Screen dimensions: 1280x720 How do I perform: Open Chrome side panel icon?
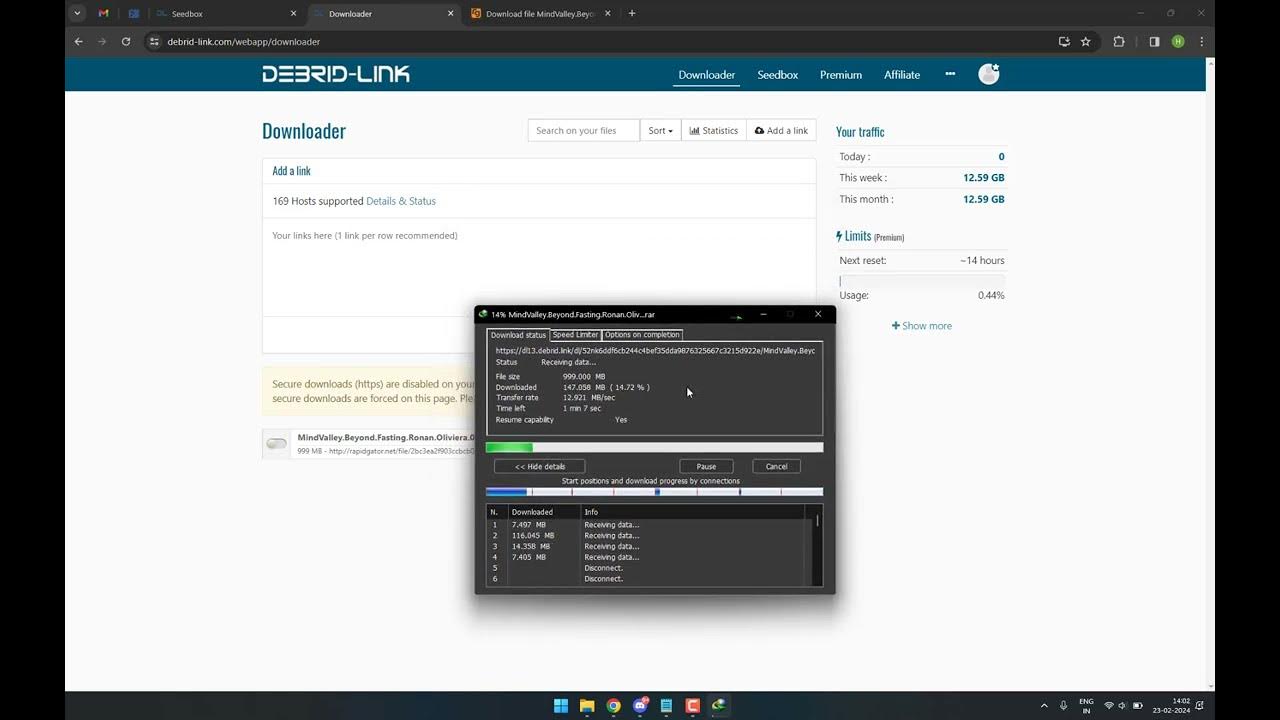[x=1154, y=42]
